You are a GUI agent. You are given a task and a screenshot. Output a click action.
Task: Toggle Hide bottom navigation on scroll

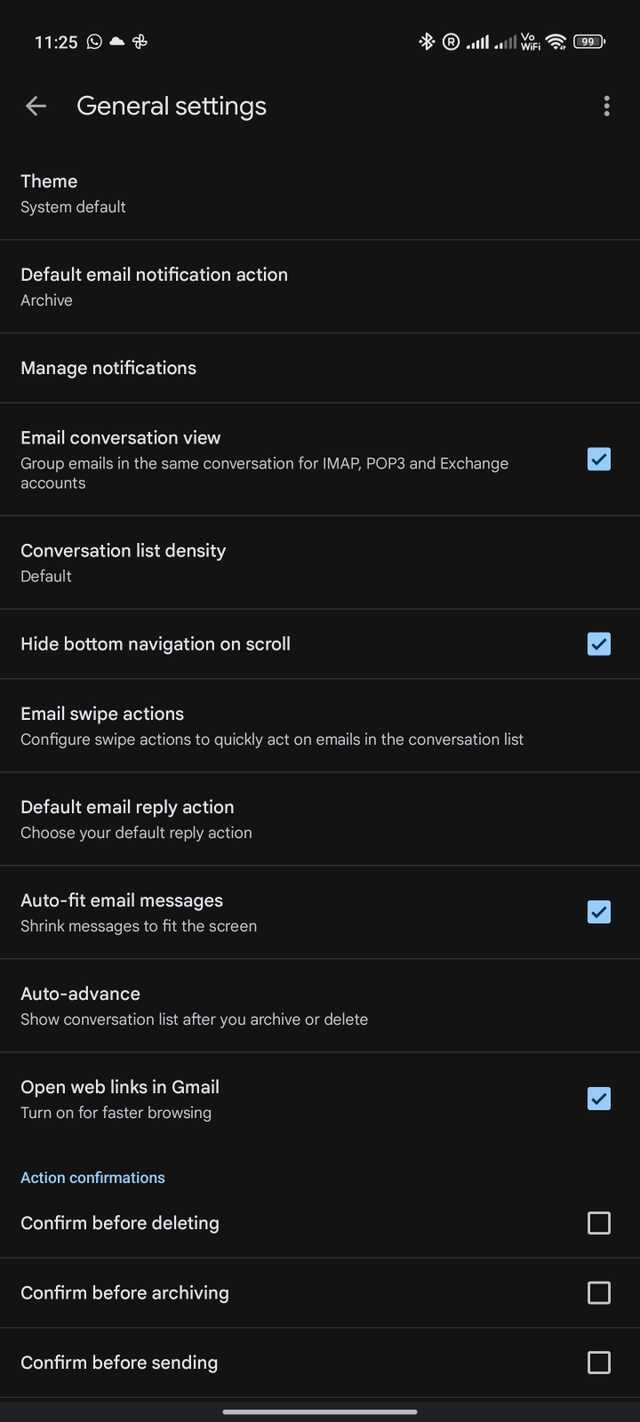pyautogui.click(x=599, y=644)
